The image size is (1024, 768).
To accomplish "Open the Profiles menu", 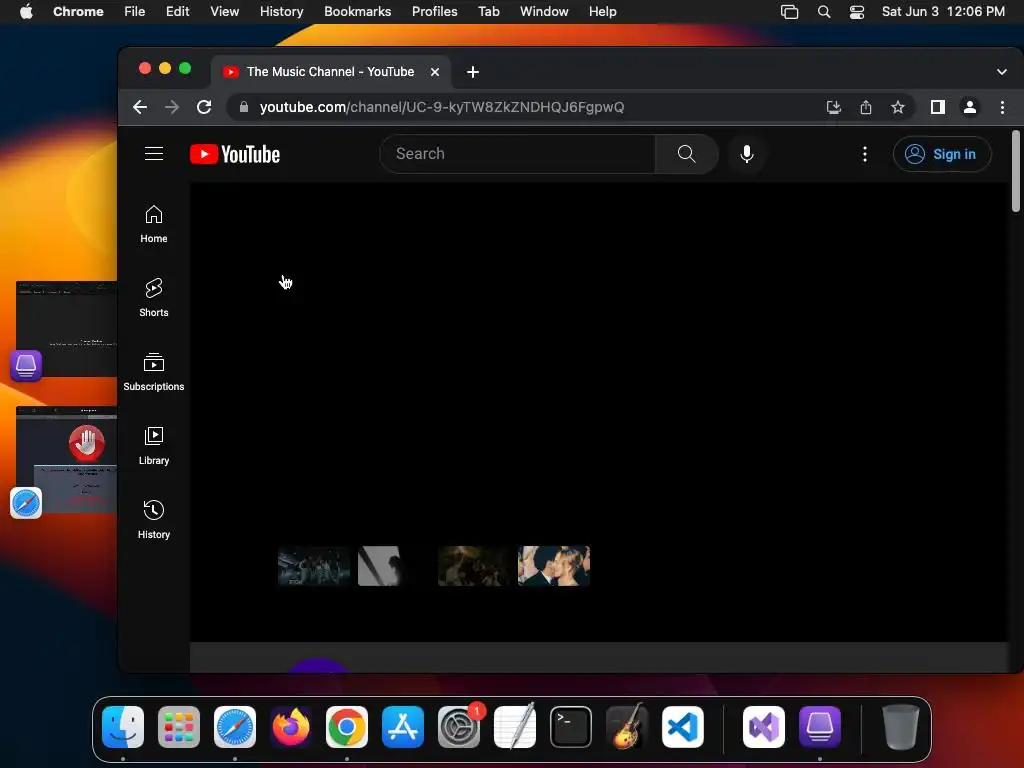I will (x=434, y=11).
